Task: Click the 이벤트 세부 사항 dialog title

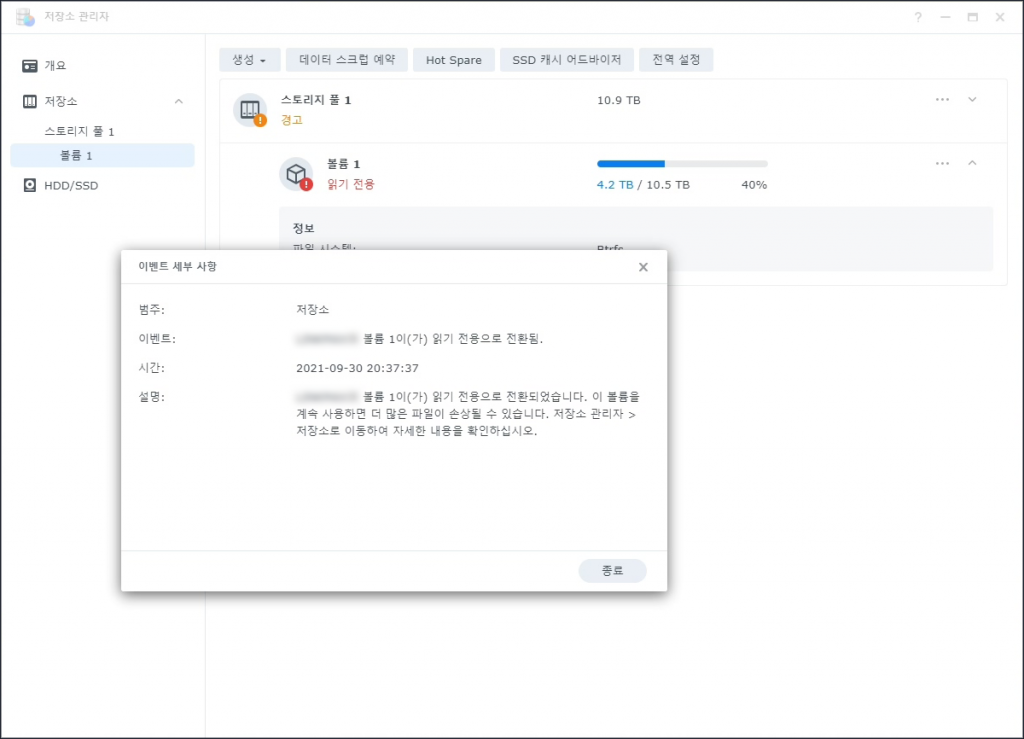Action: 178,266
